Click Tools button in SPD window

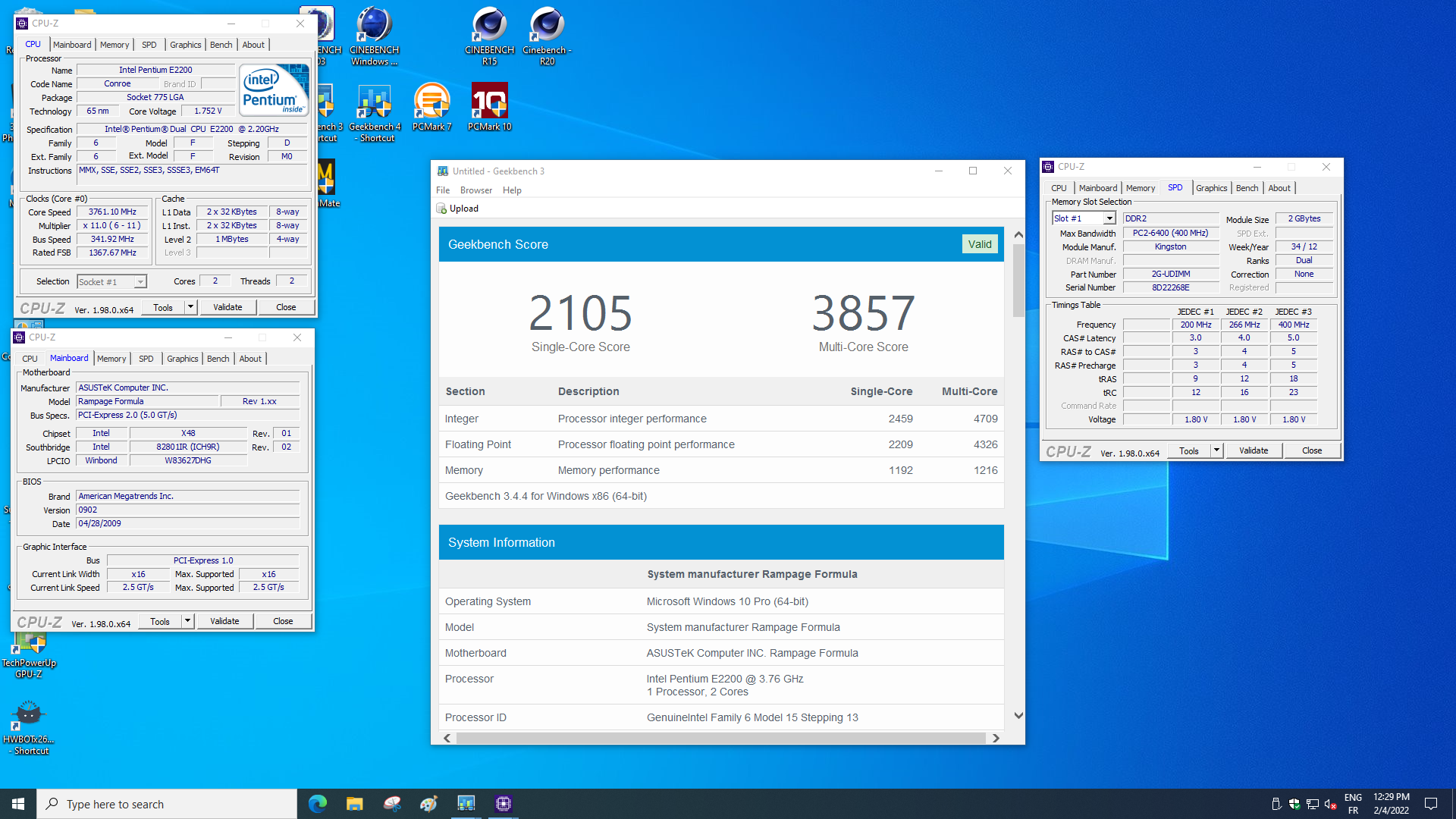[1189, 450]
